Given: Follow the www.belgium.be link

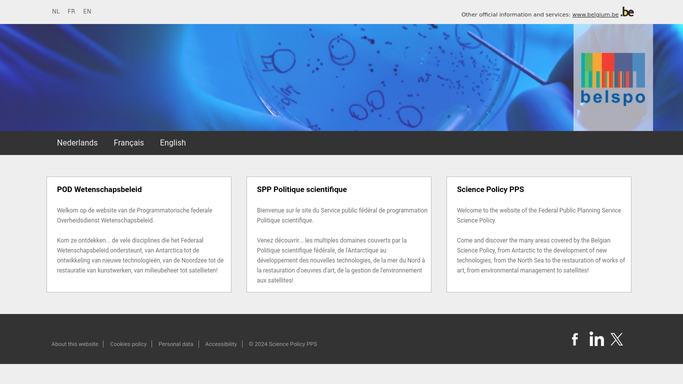Looking at the screenshot, I should (595, 14).
